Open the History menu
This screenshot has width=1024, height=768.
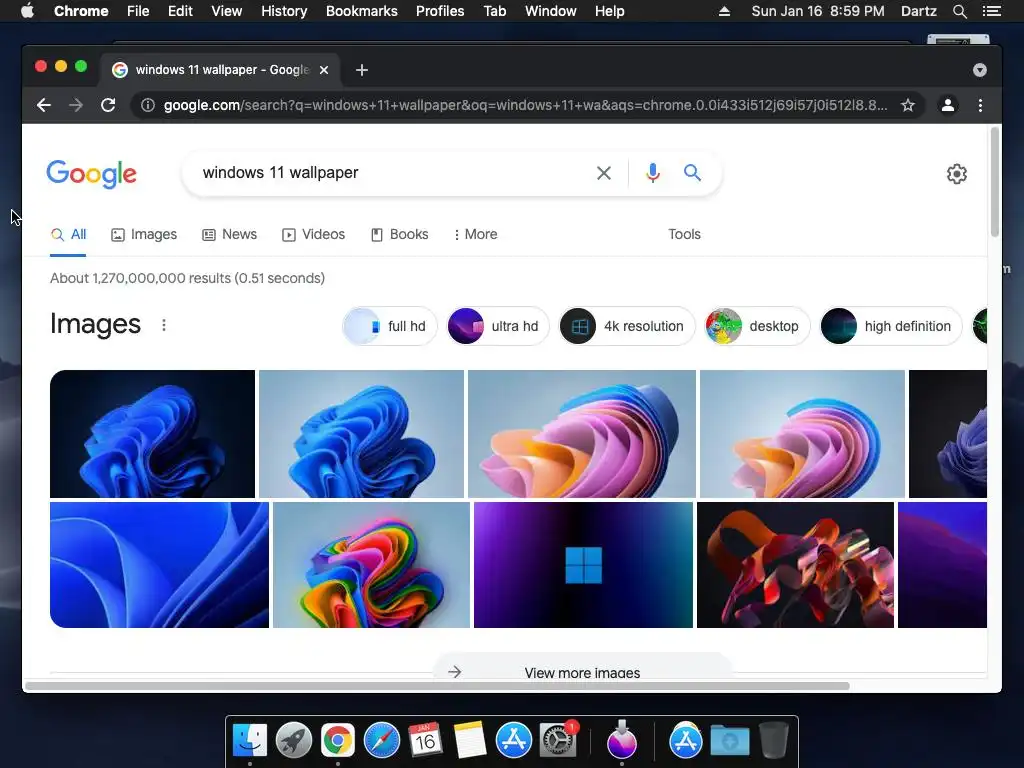284,11
